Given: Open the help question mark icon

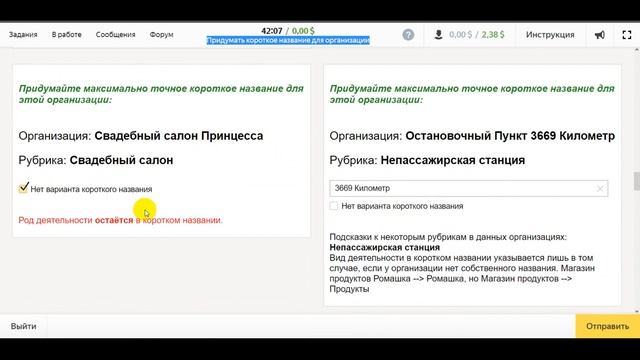Looking at the screenshot, I should 408,35.
